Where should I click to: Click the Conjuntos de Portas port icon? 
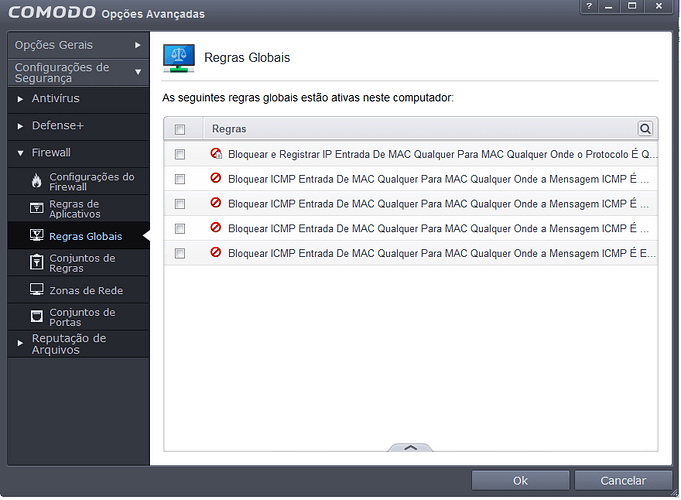point(36,316)
